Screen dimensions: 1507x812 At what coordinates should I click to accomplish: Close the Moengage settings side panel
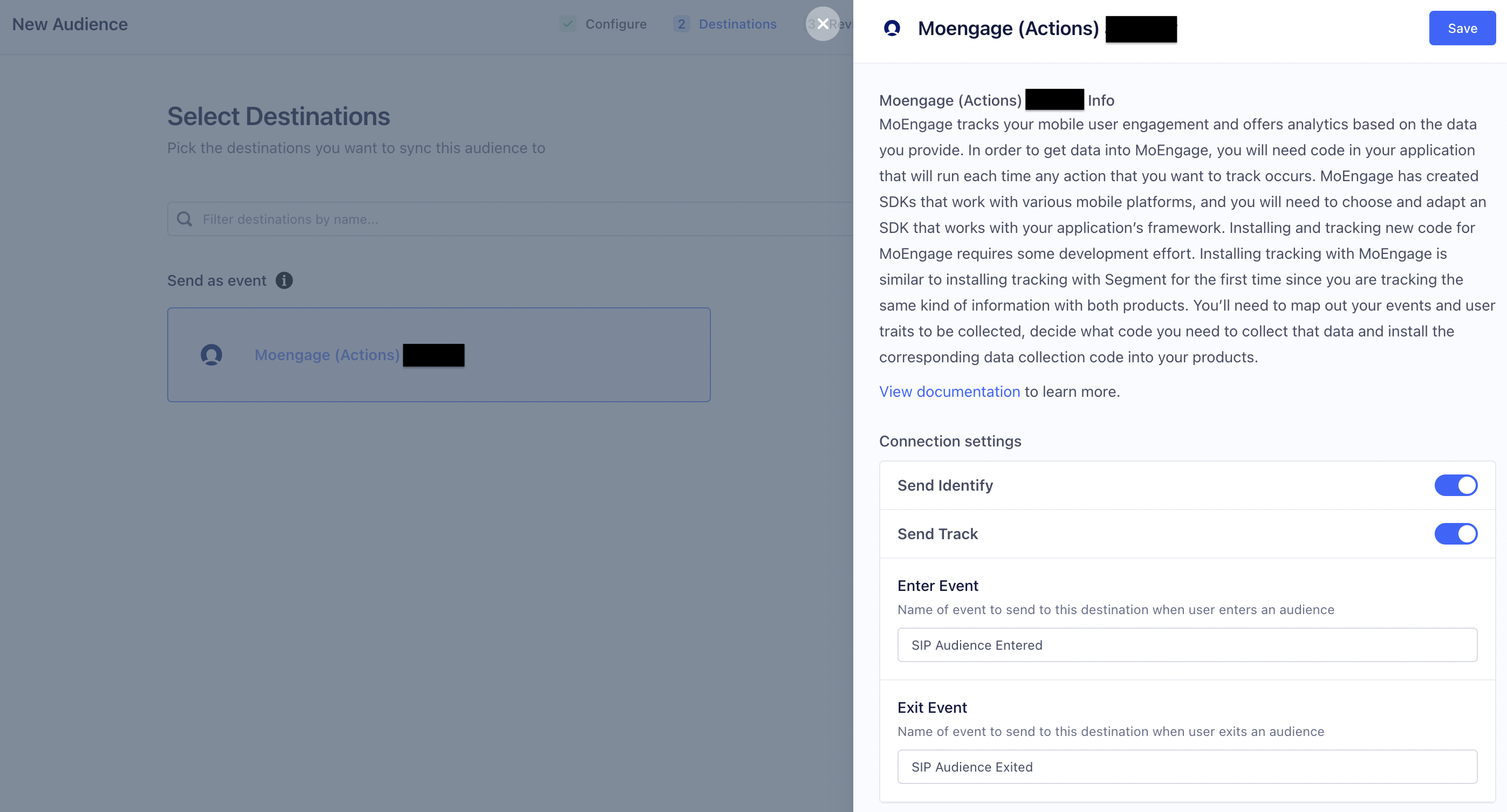(x=823, y=24)
